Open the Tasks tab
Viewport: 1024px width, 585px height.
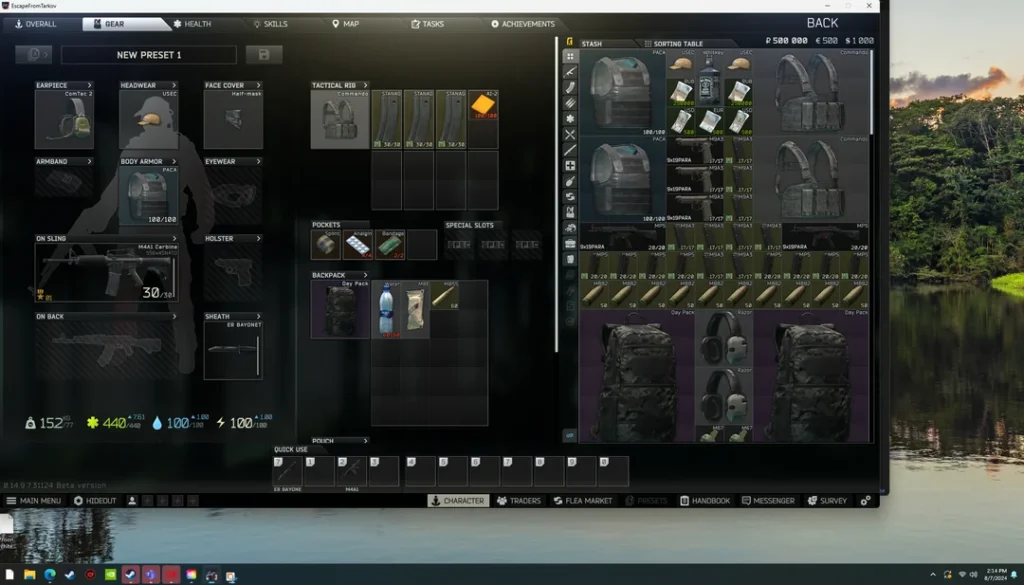click(x=428, y=24)
